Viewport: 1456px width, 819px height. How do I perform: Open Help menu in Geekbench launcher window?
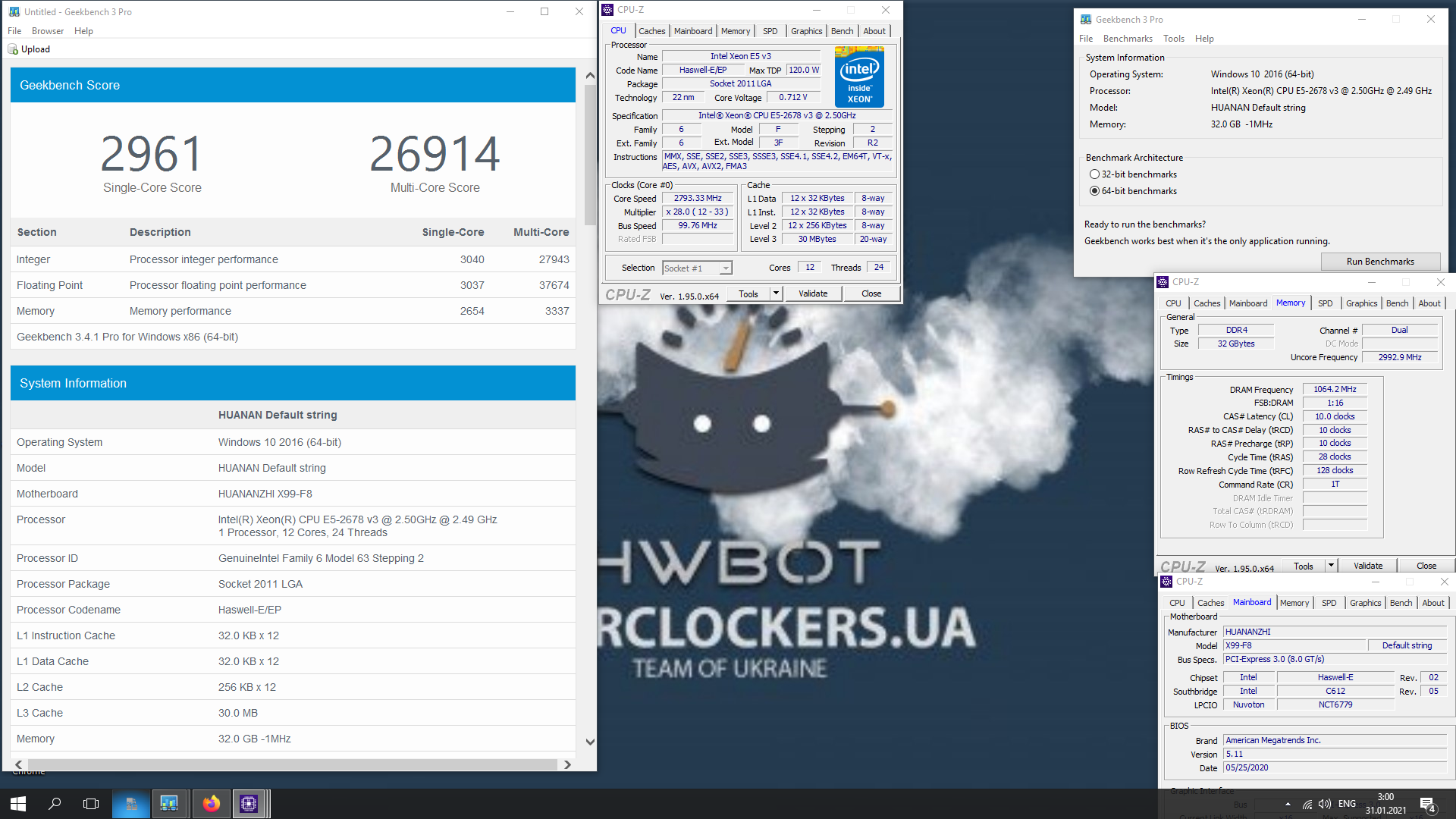(x=1204, y=39)
